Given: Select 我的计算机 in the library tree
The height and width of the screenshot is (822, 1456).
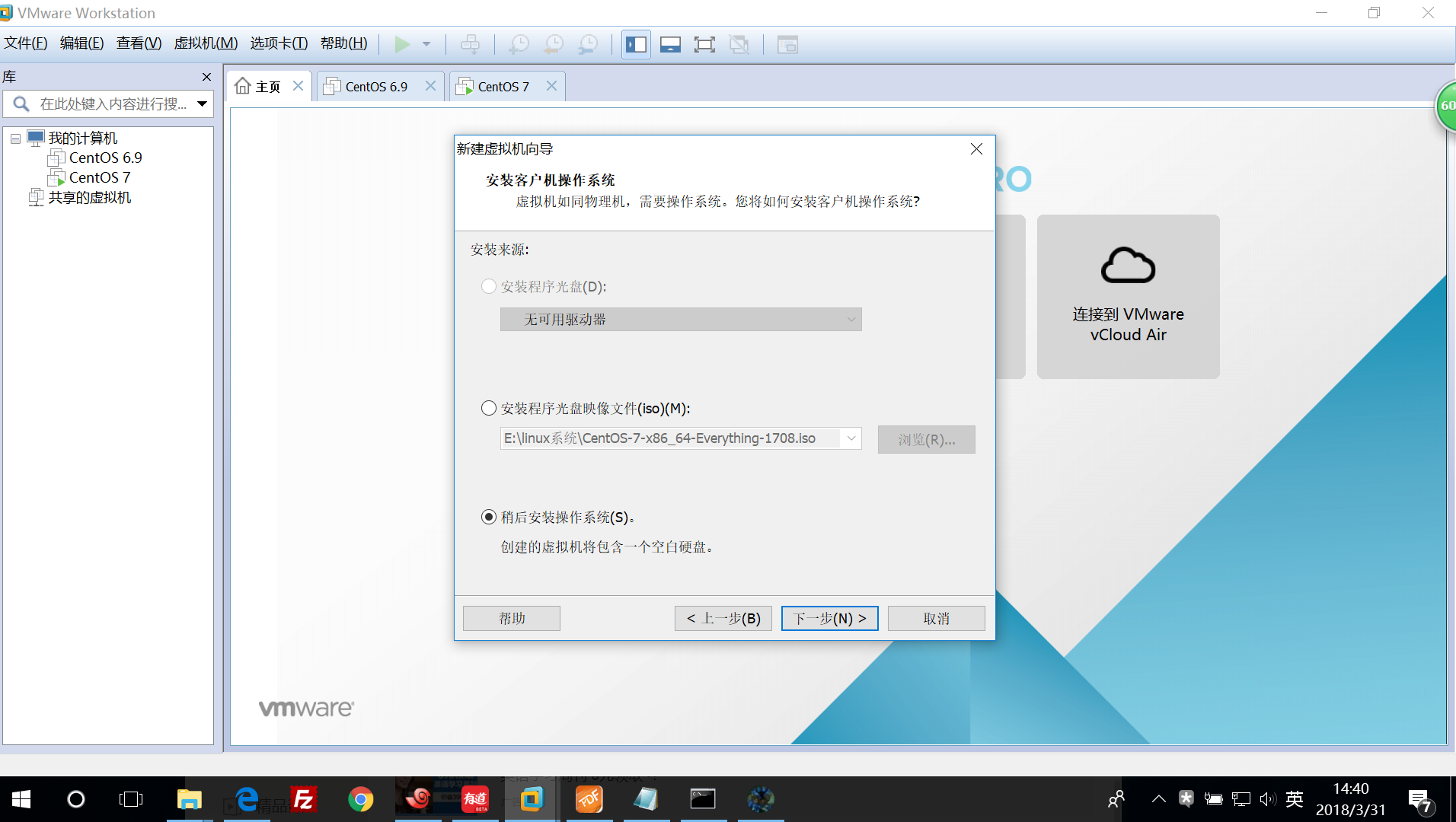Looking at the screenshot, I should [x=82, y=138].
